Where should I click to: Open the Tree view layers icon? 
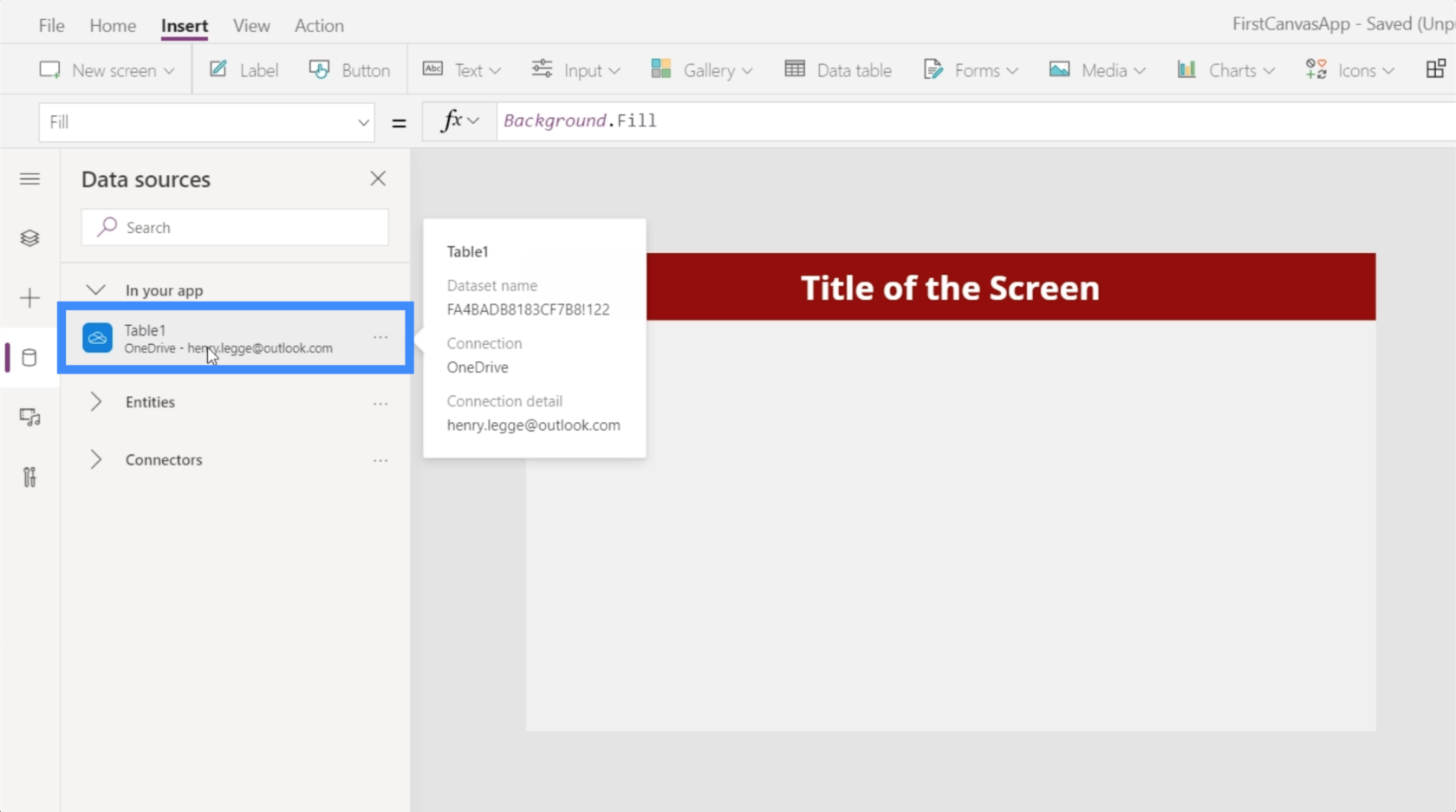pos(29,238)
